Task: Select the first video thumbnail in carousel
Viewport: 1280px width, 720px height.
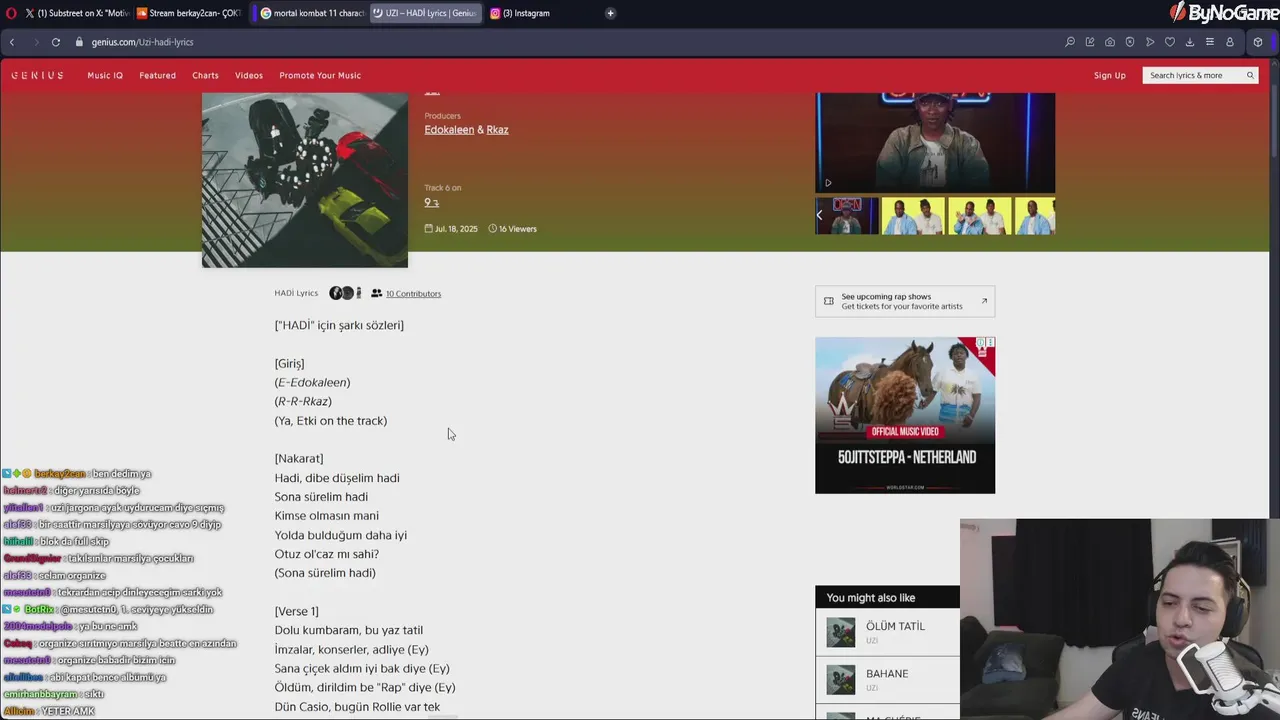Action: point(848,216)
